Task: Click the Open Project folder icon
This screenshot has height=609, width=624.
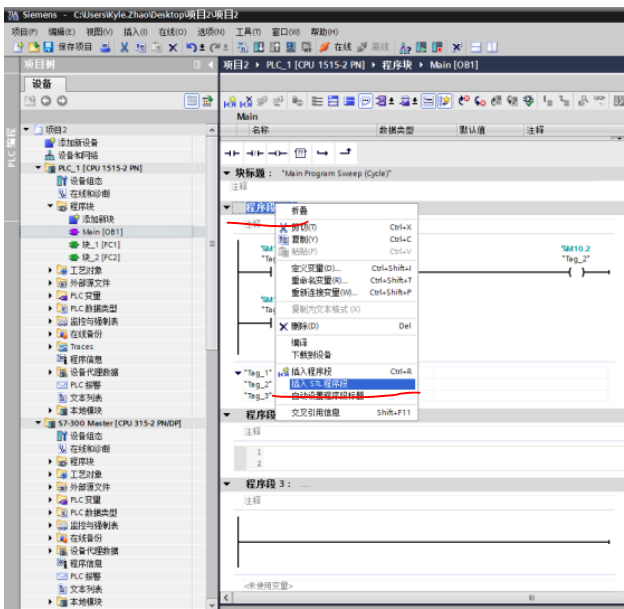Action: [34, 47]
